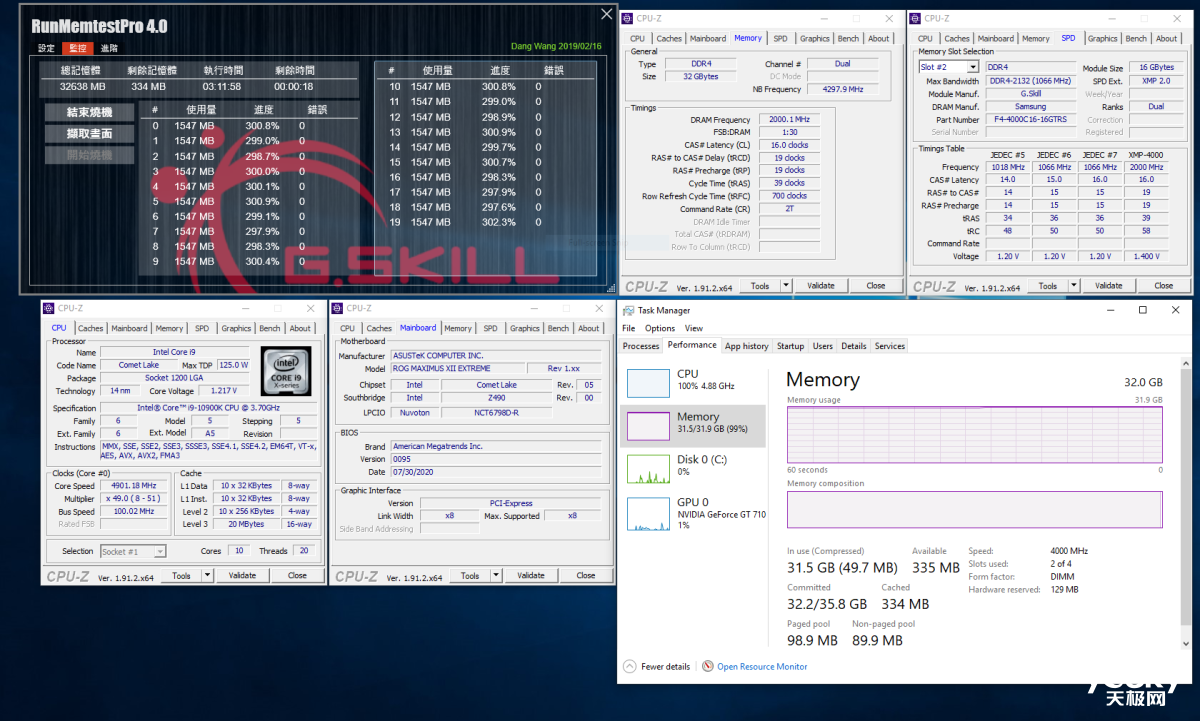Click the CAS# Latency 16.0 clocks field
1200x721 pixels.
788,145
